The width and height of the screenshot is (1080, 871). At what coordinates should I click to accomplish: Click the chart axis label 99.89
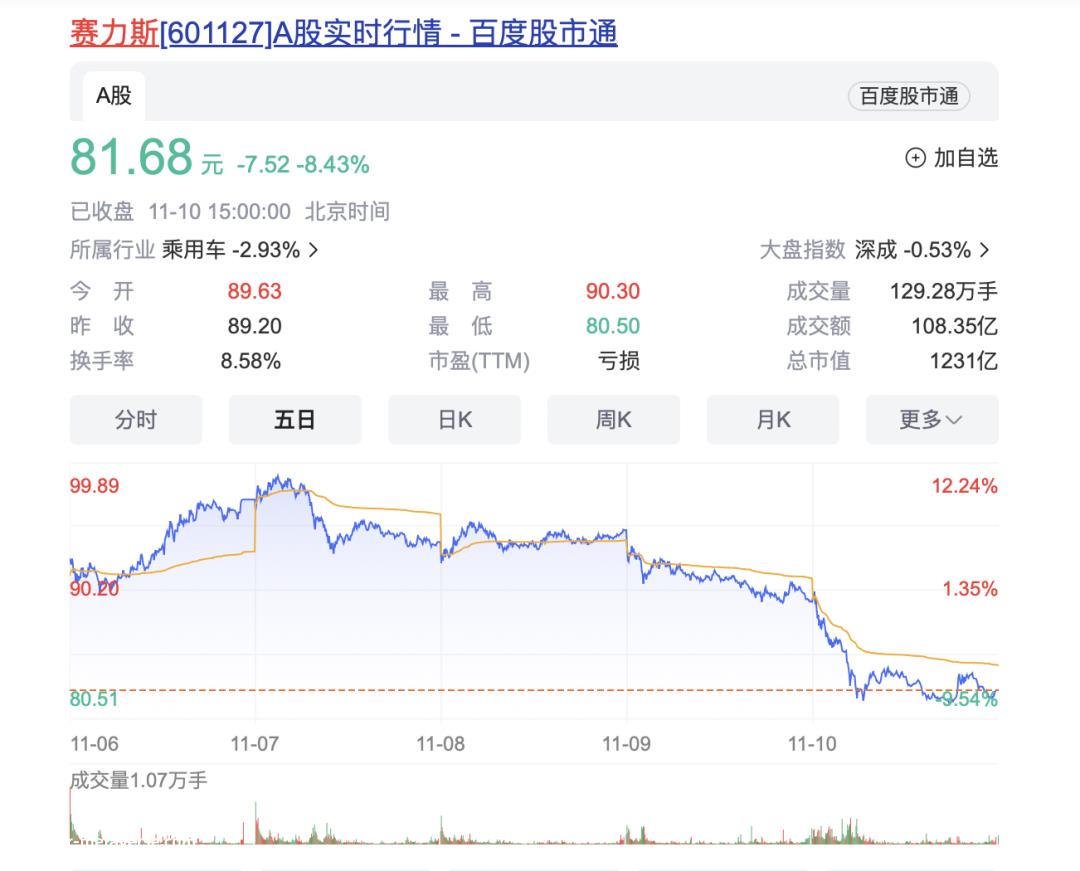(94, 486)
